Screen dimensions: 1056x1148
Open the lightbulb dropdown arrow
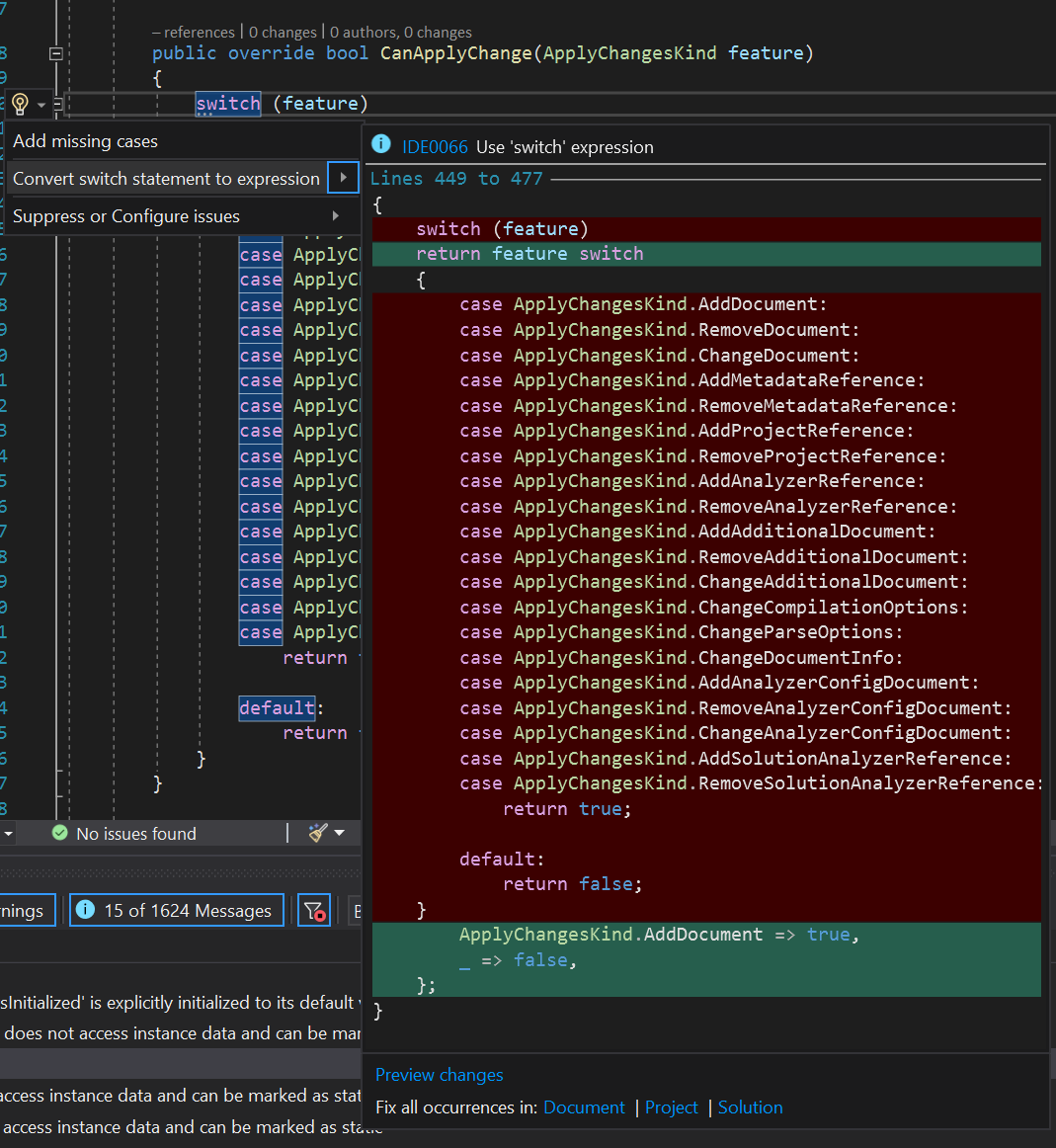point(41,105)
